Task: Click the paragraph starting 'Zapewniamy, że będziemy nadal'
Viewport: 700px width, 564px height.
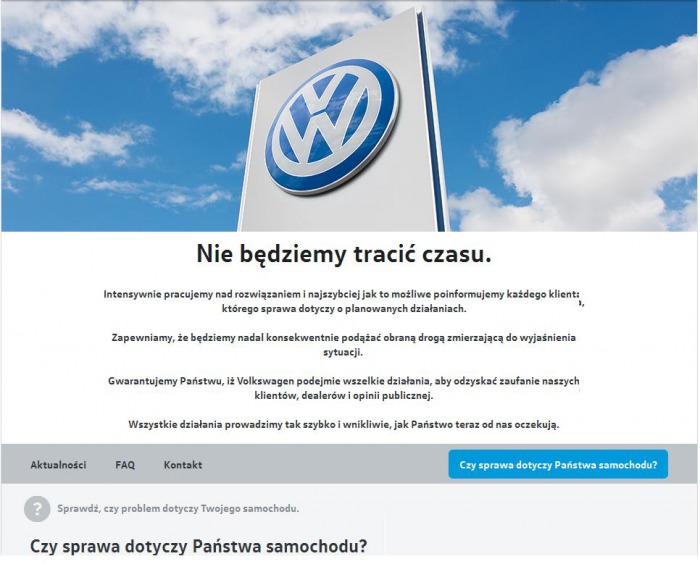Action: [x=343, y=345]
